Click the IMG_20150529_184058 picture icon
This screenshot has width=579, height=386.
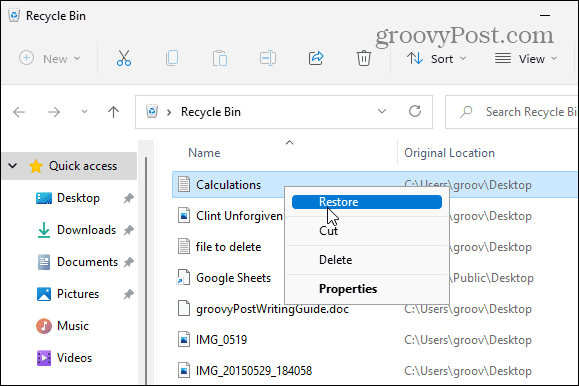(184, 370)
